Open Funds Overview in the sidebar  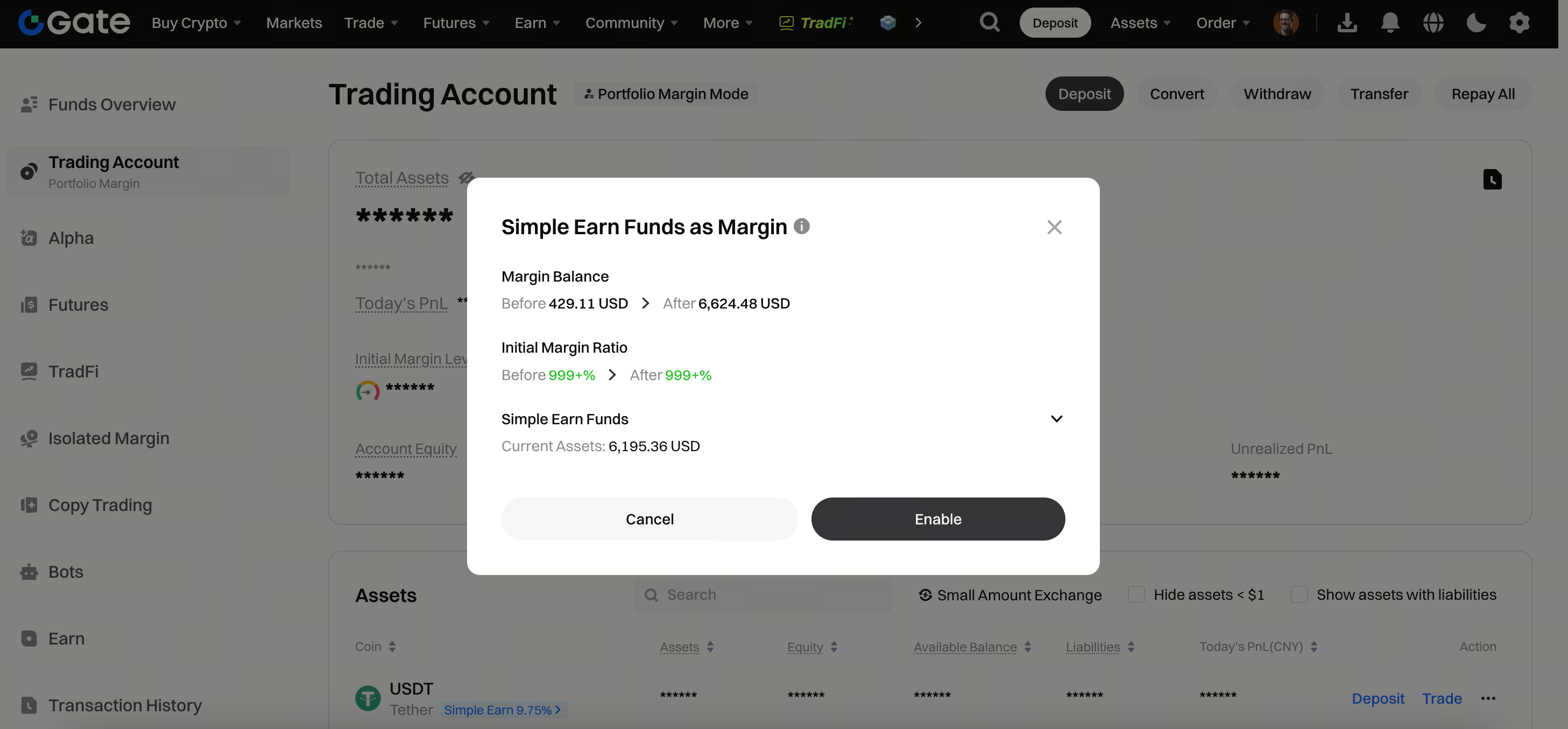click(112, 104)
